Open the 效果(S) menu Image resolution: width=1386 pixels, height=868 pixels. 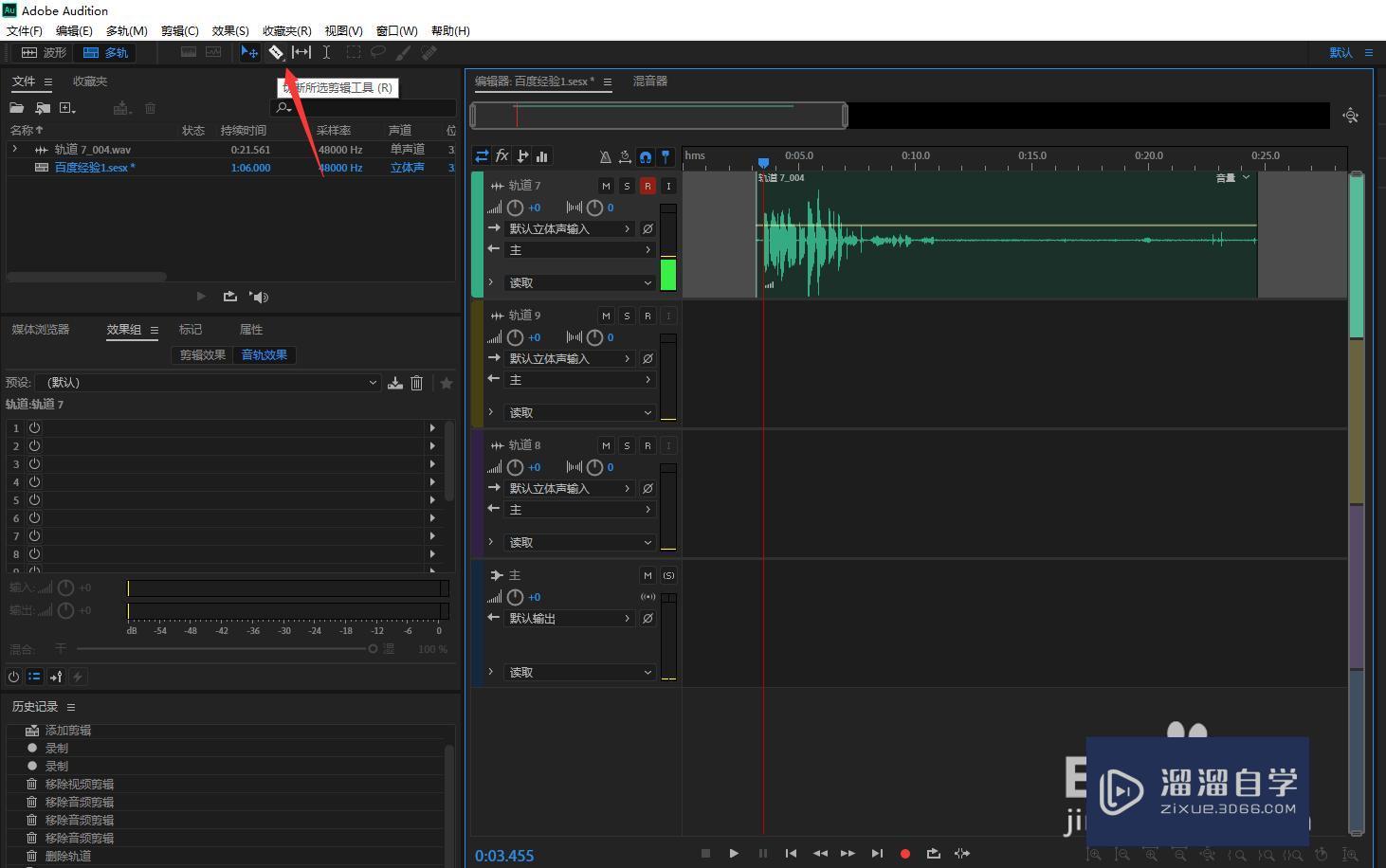pyautogui.click(x=230, y=30)
